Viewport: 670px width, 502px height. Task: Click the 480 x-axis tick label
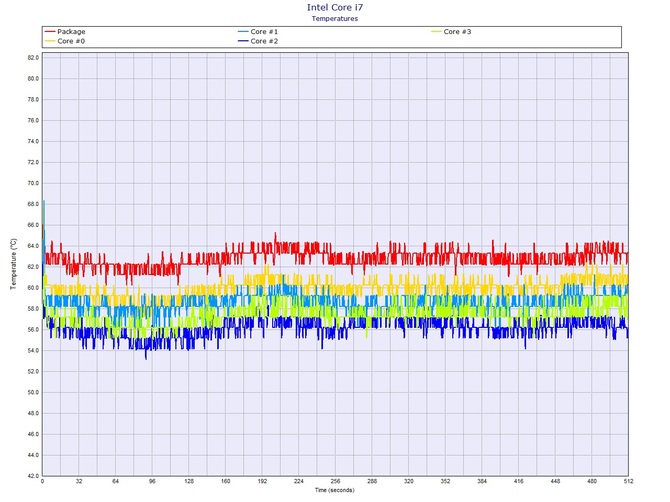pos(592,481)
